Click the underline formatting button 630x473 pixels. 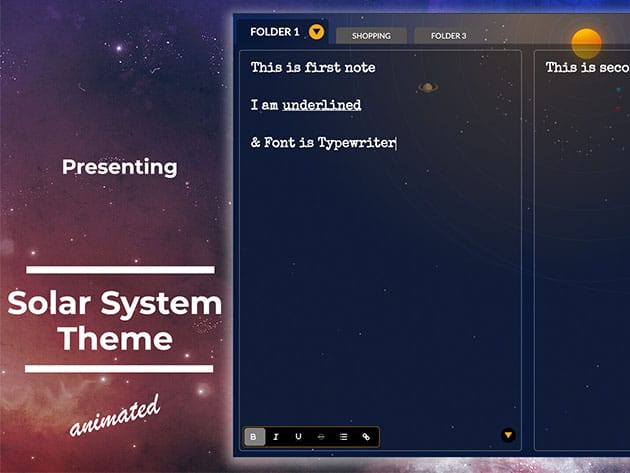tap(298, 436)
